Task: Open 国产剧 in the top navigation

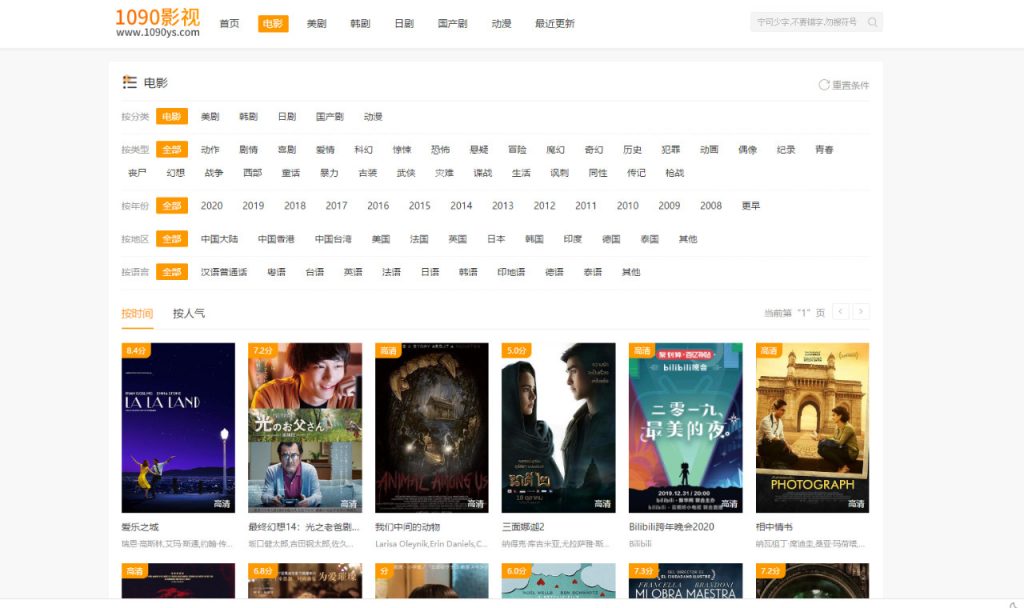Action: coord(452,24)
